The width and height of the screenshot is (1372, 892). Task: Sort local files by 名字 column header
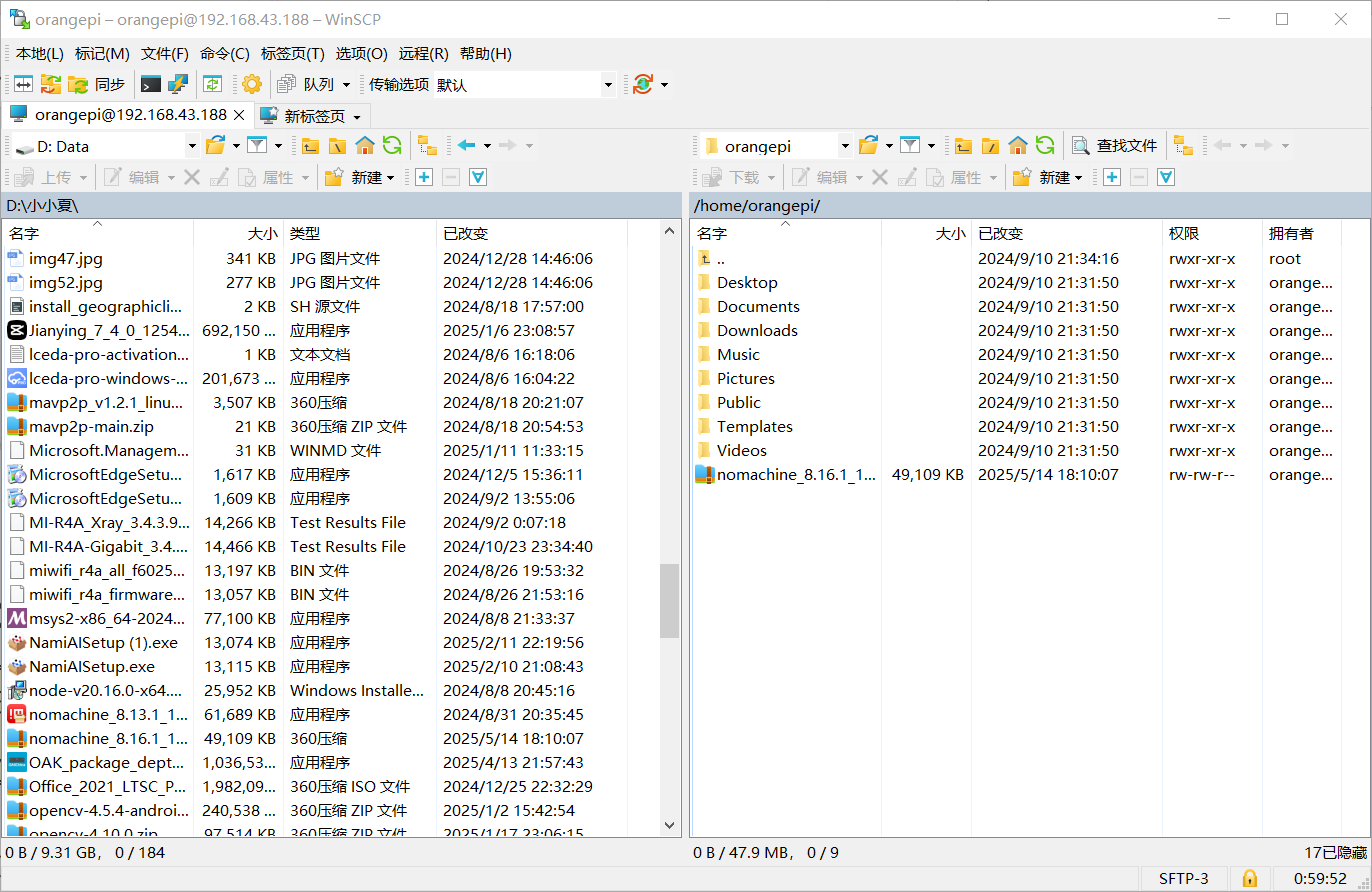pyautogui.click(x=97, y=233)
